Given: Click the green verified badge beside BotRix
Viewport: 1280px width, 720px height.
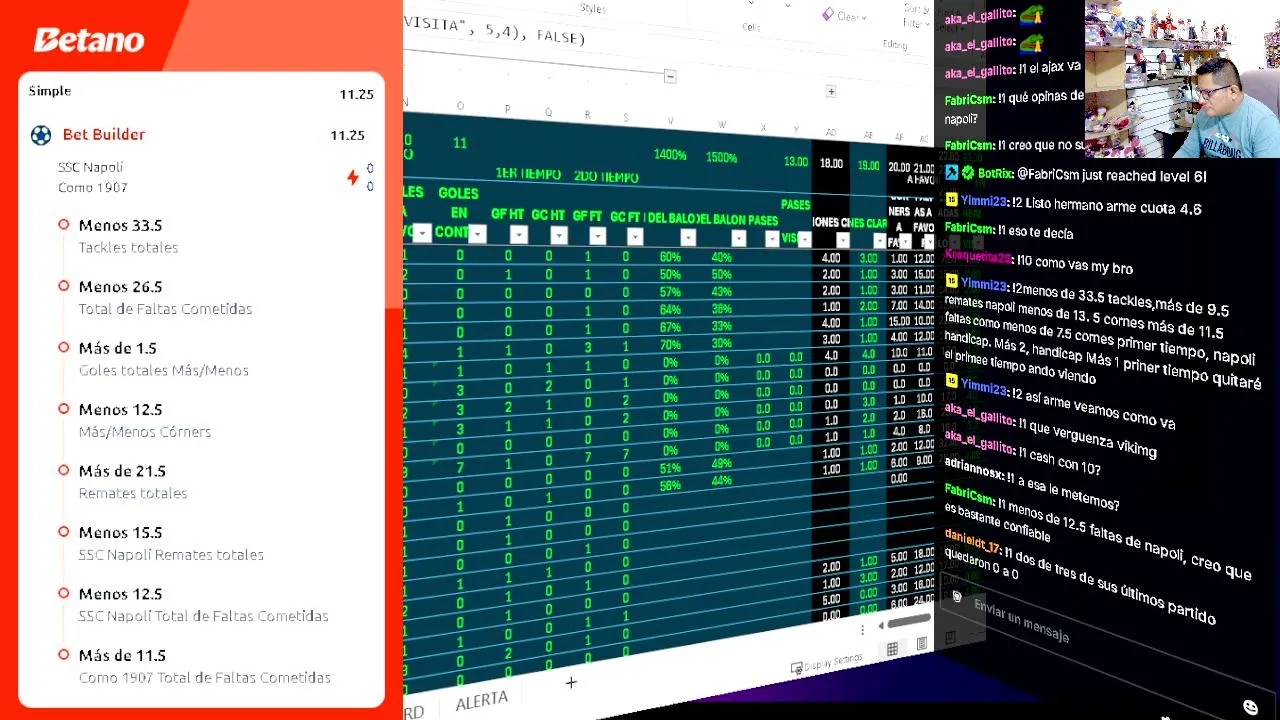Looking at the screenshot, I should tap(968, 173).
